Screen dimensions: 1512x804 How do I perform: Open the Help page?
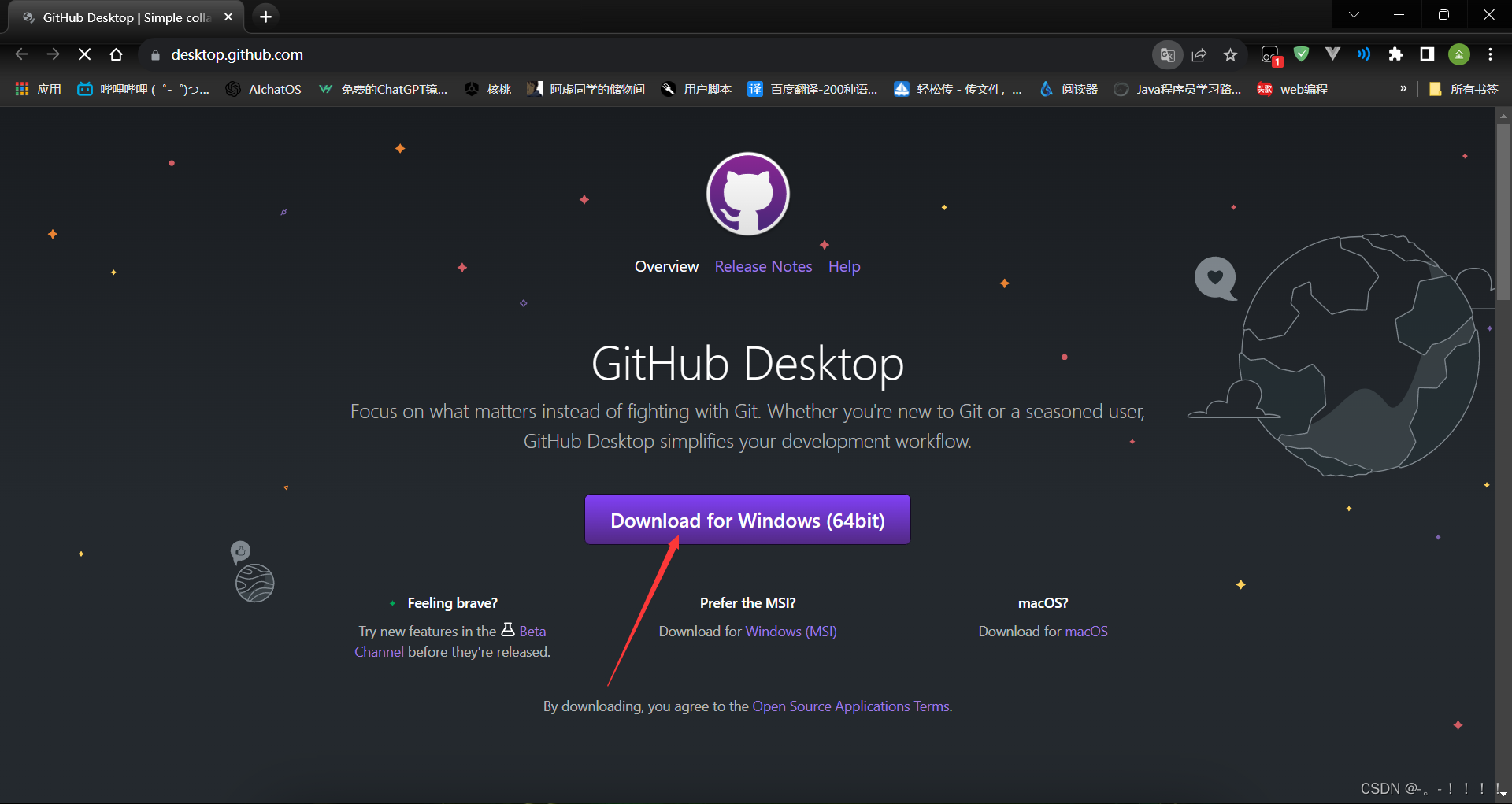844,266
